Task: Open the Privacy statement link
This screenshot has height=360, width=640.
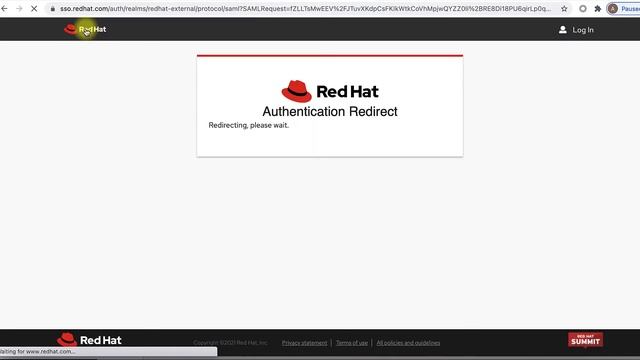Action: click(304, 343)
